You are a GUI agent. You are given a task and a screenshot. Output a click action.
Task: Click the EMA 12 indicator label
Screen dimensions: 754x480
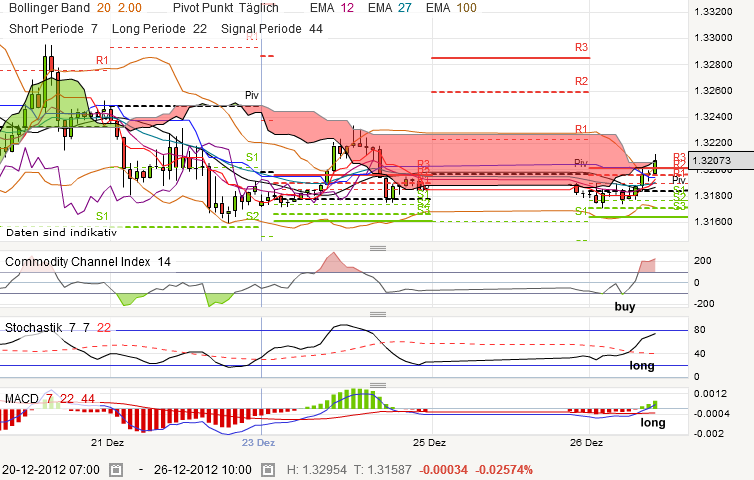(332, 8)
